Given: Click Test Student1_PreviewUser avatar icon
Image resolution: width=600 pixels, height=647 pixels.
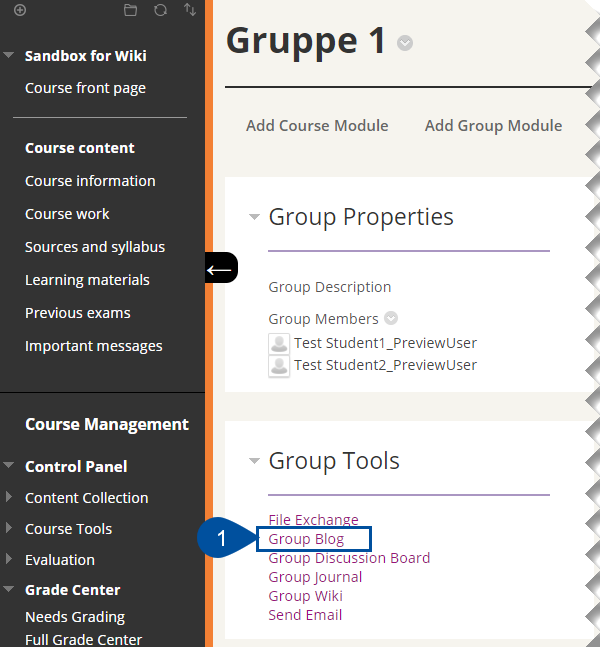Looking at the screenshot, I should [x=279, y=344].
